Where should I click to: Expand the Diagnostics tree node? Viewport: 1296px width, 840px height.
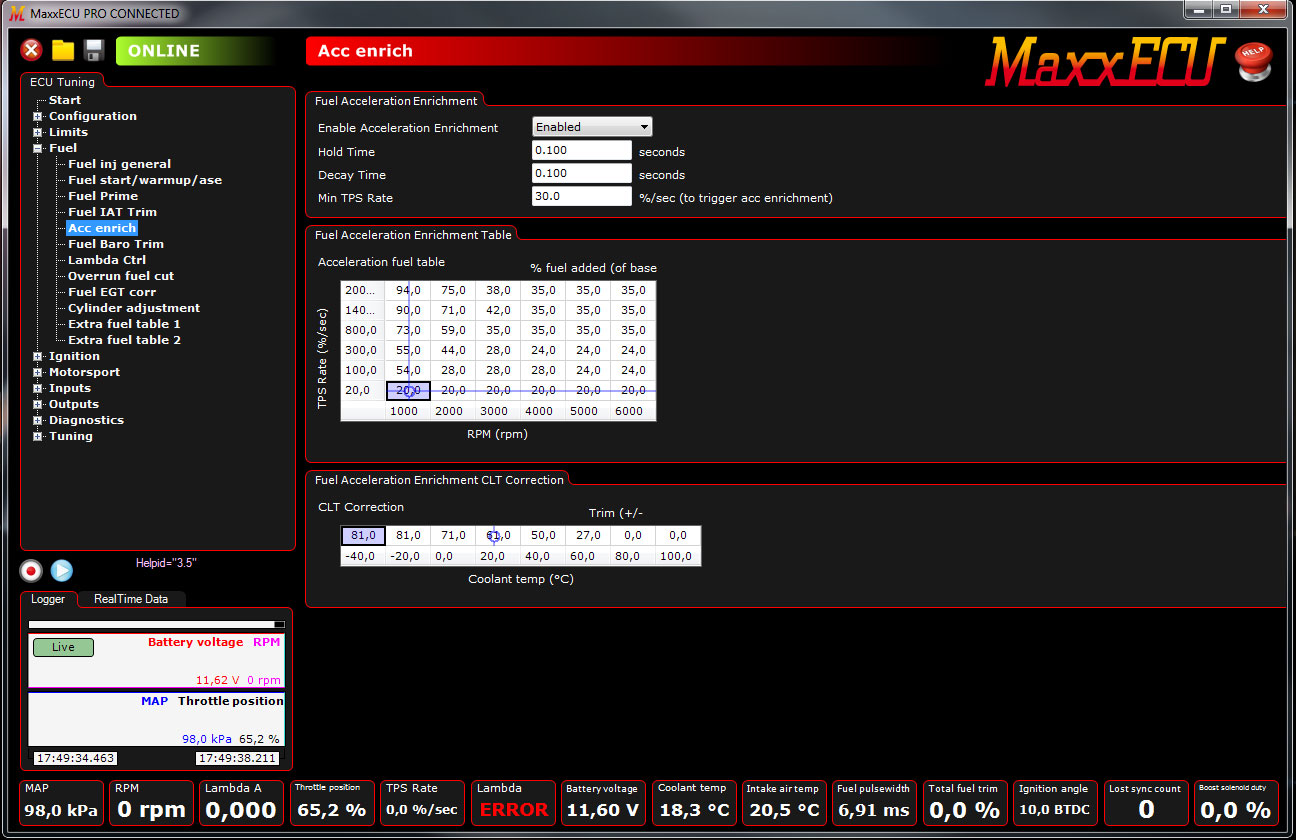pos(38,420)
